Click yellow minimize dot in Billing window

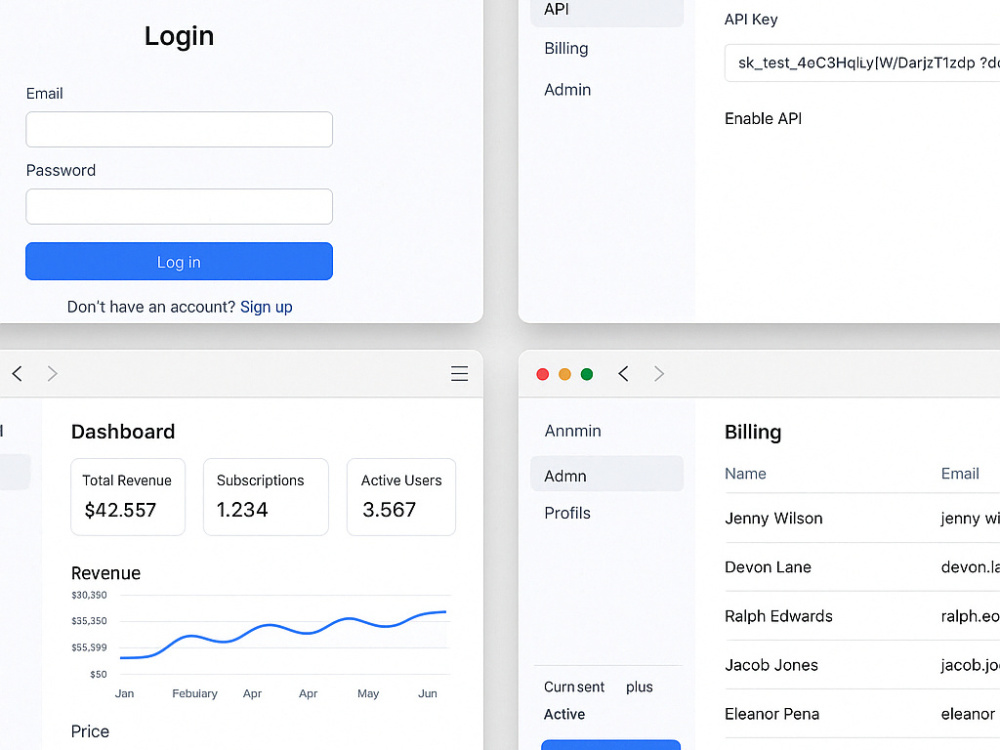click(x=564, y=374)
